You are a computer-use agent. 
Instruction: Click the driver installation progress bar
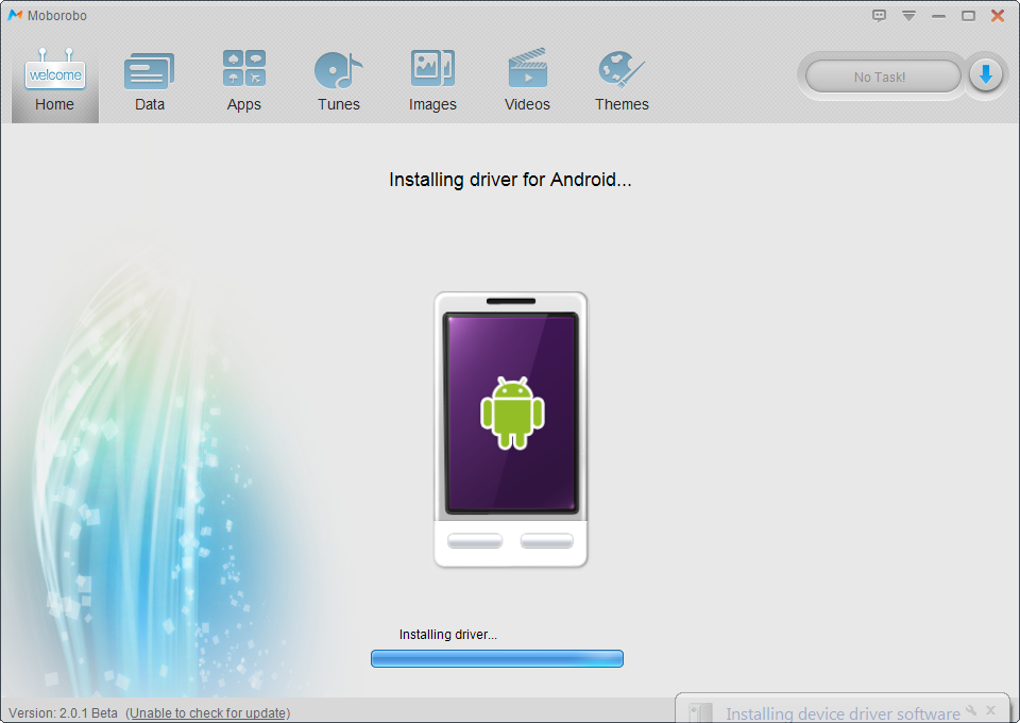point(497,659)
